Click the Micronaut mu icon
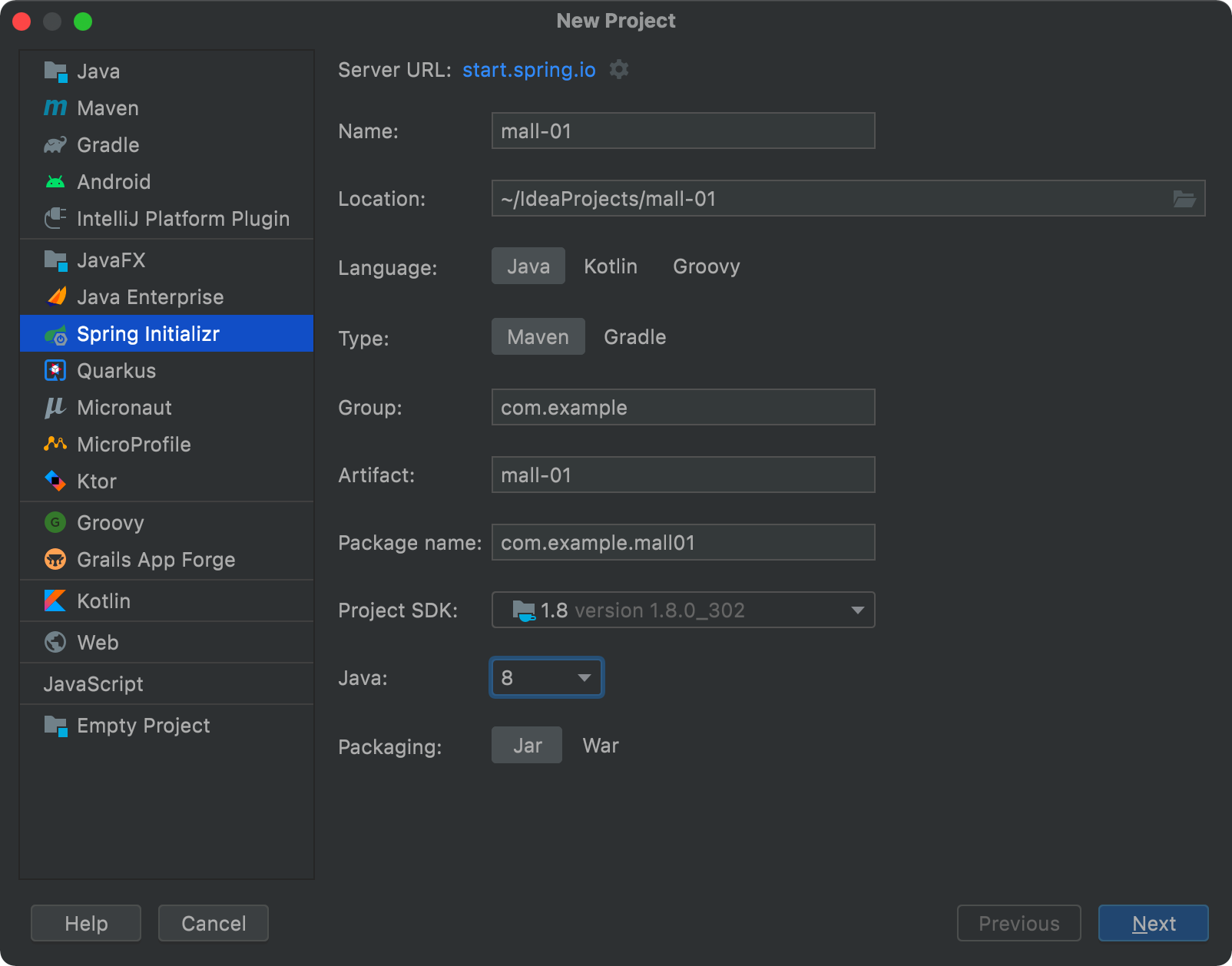This screenshot has width=1232, height=966. (55, 408)
